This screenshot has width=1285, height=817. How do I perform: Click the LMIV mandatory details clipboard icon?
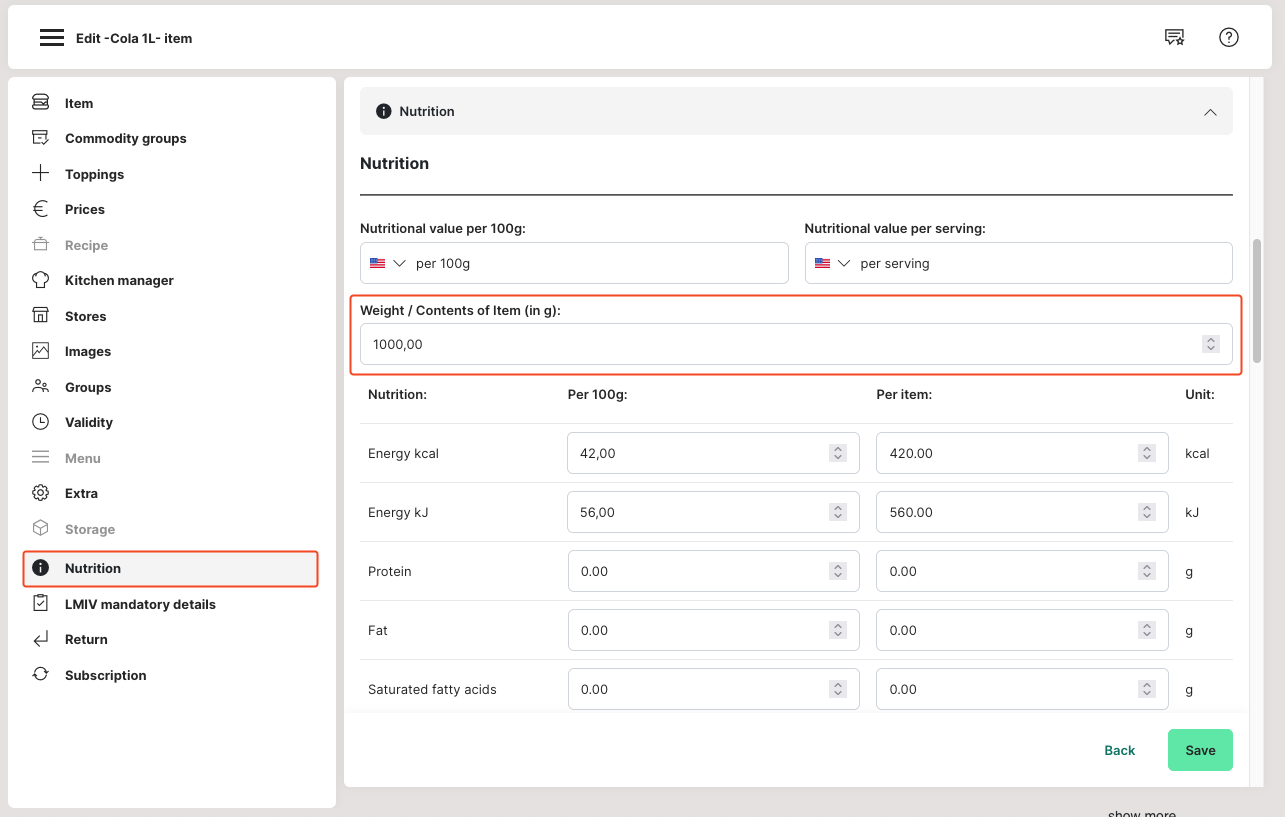(x=40, y=604)
